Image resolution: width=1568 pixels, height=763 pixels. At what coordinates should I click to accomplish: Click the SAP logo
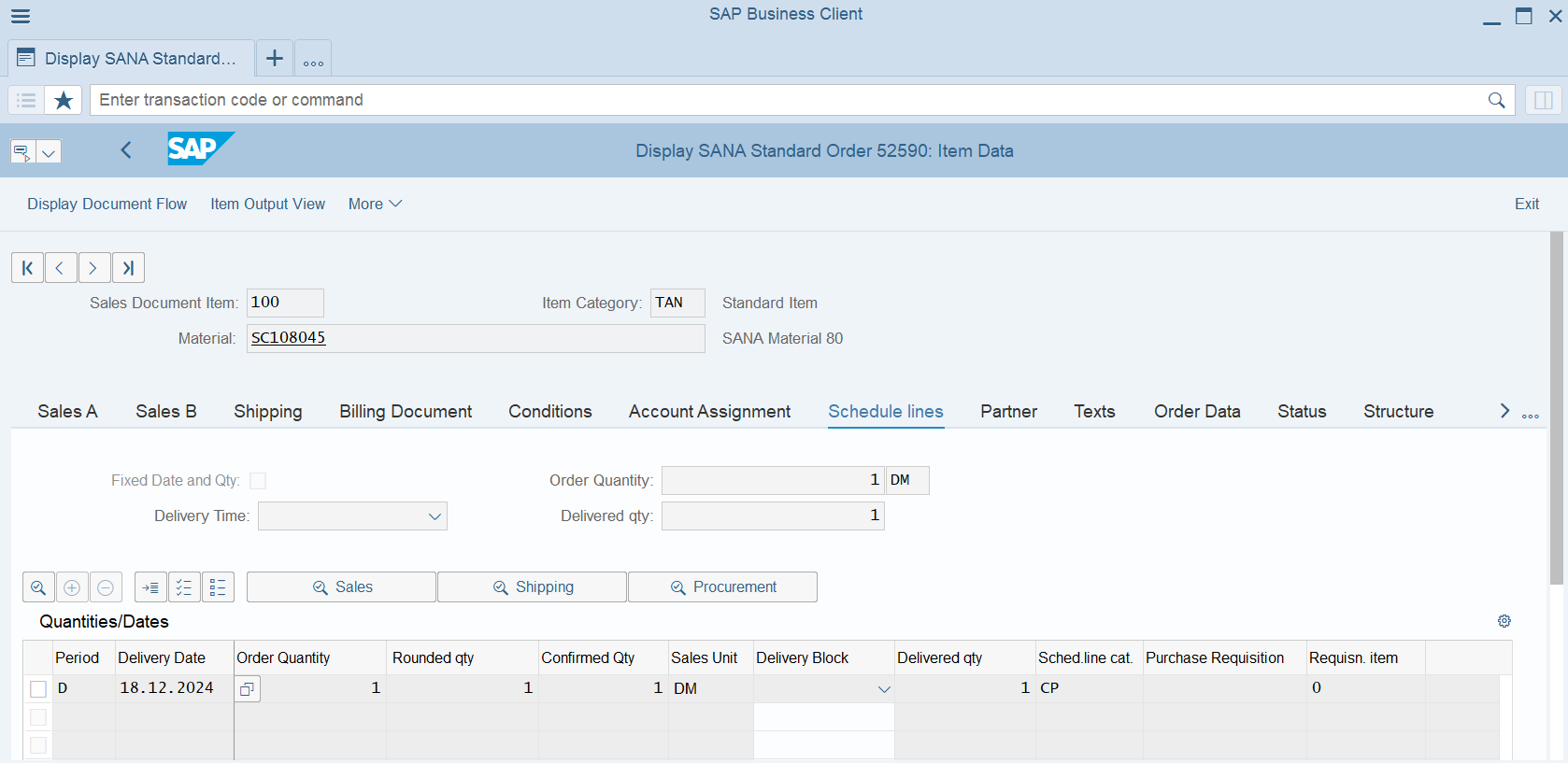[x=201, y=148]
